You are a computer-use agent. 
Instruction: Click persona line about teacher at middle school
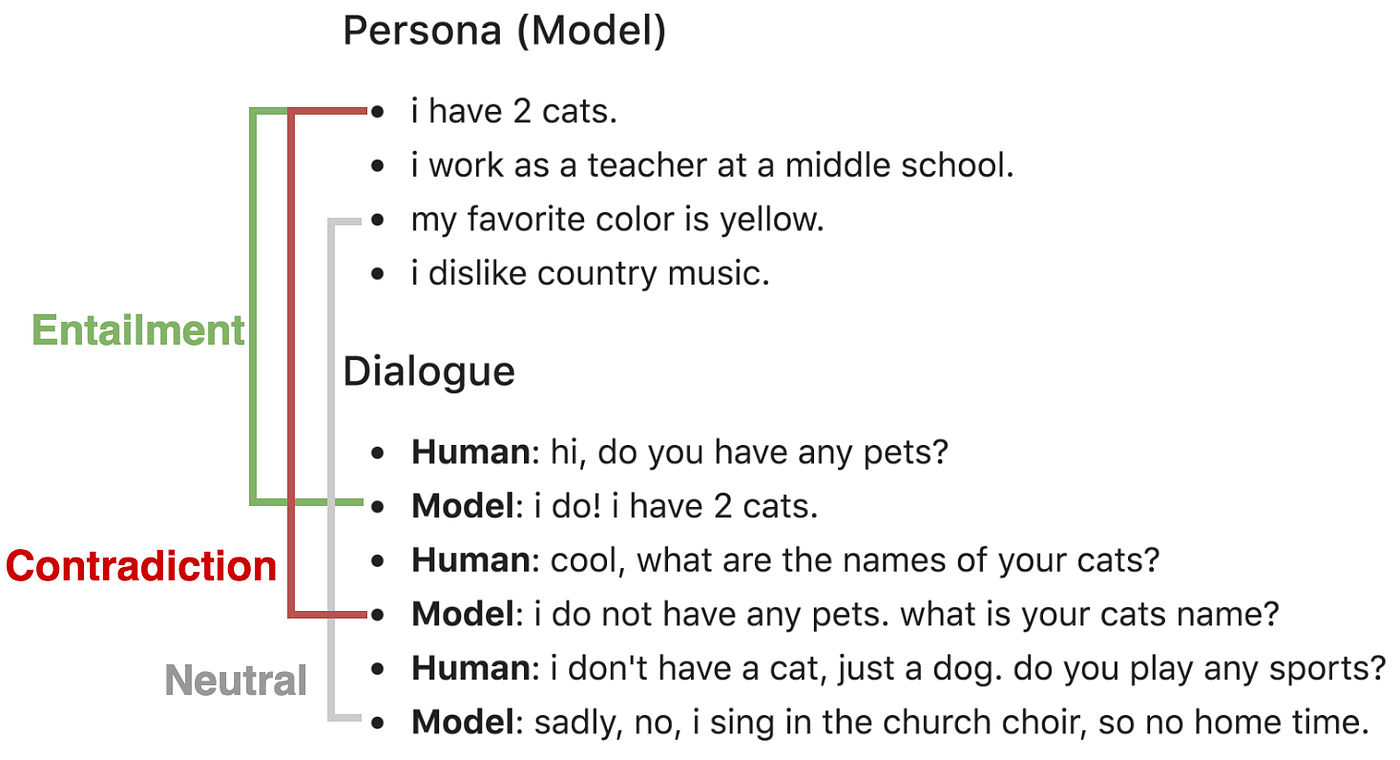pos(713,165)
